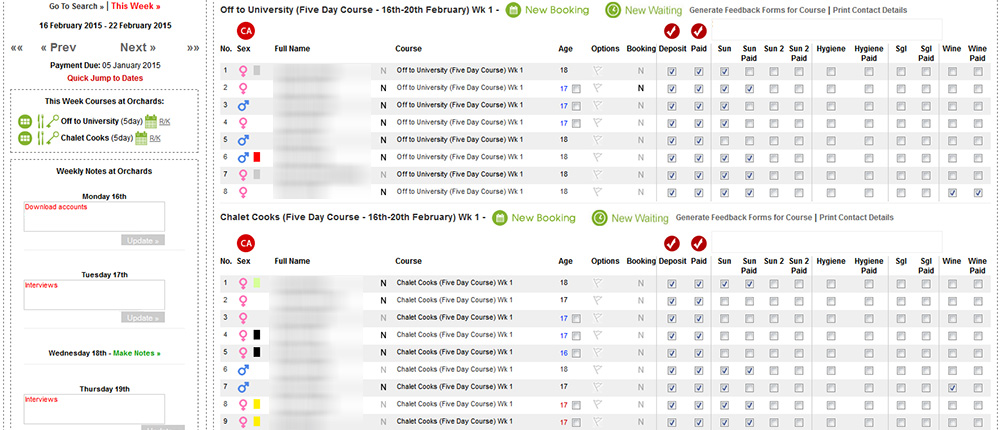Toggle Hygiene checkbox in Off to University row 6

[x=831, y=158]
